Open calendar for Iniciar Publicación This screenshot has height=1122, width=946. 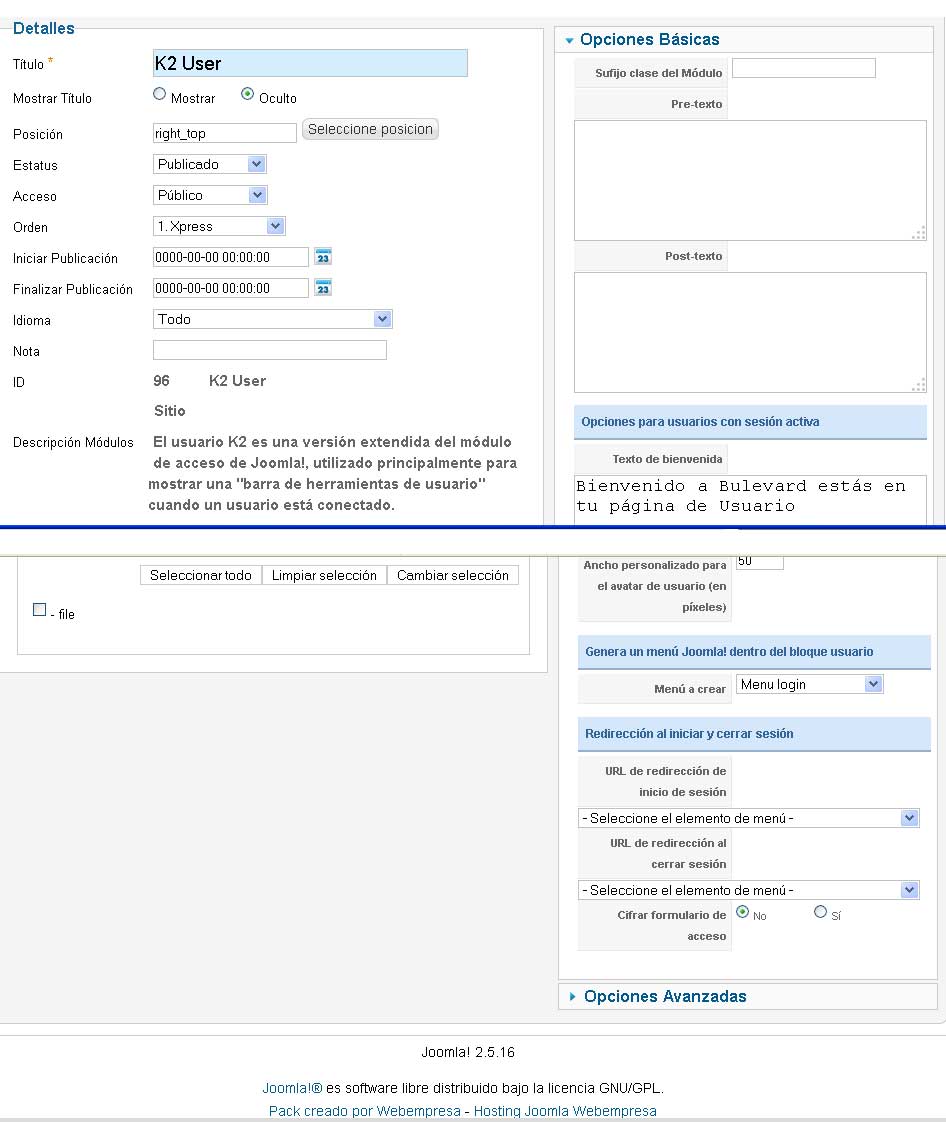pyautogui.click(x=323, y=257)
